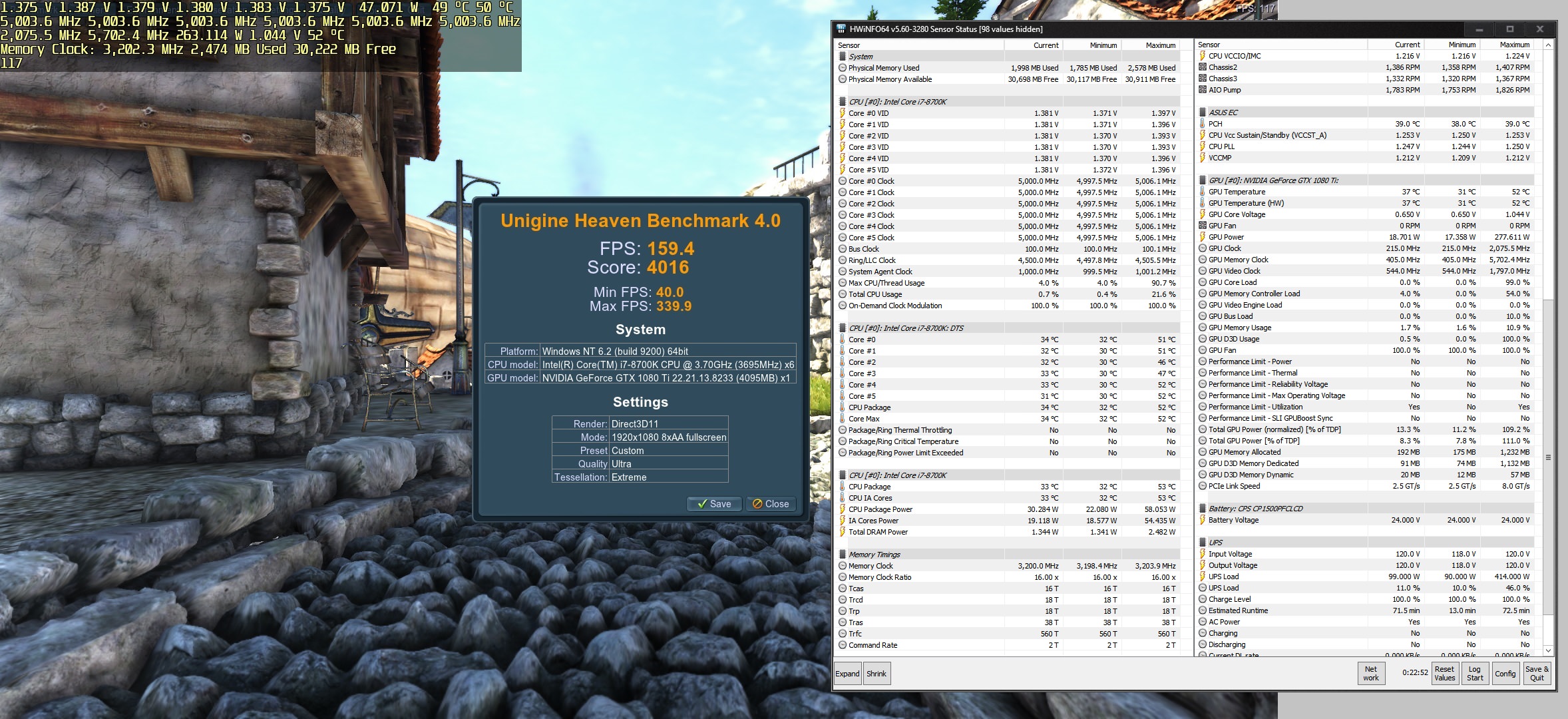The width and height of the screenshot is (1568, 719).
Task: Click the lightning icon beside CPU Package Power
Action: click(x=843, y=509)
